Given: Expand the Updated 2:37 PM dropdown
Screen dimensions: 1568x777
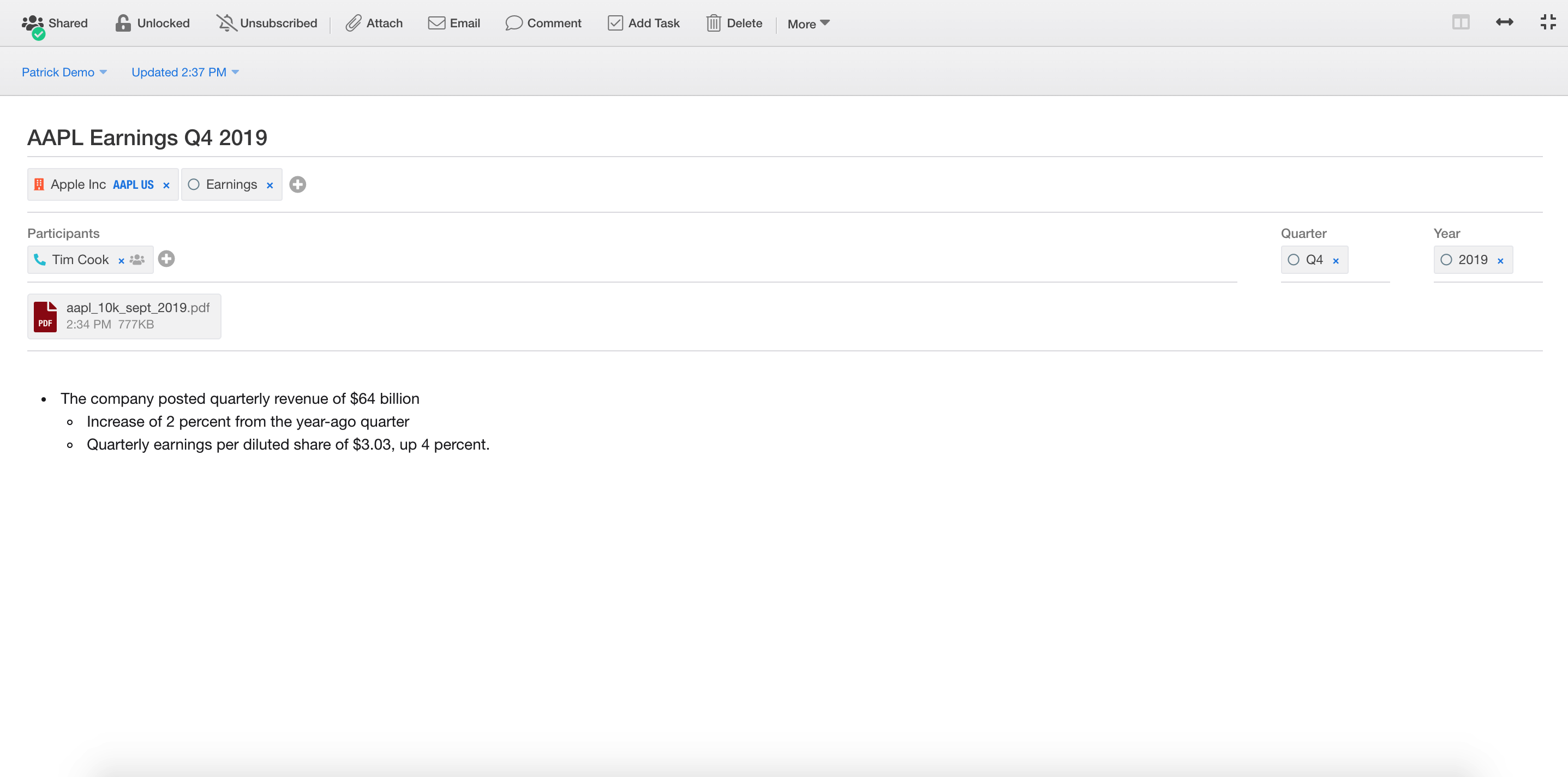Looking at the screenshot, I should coord(184,73).
